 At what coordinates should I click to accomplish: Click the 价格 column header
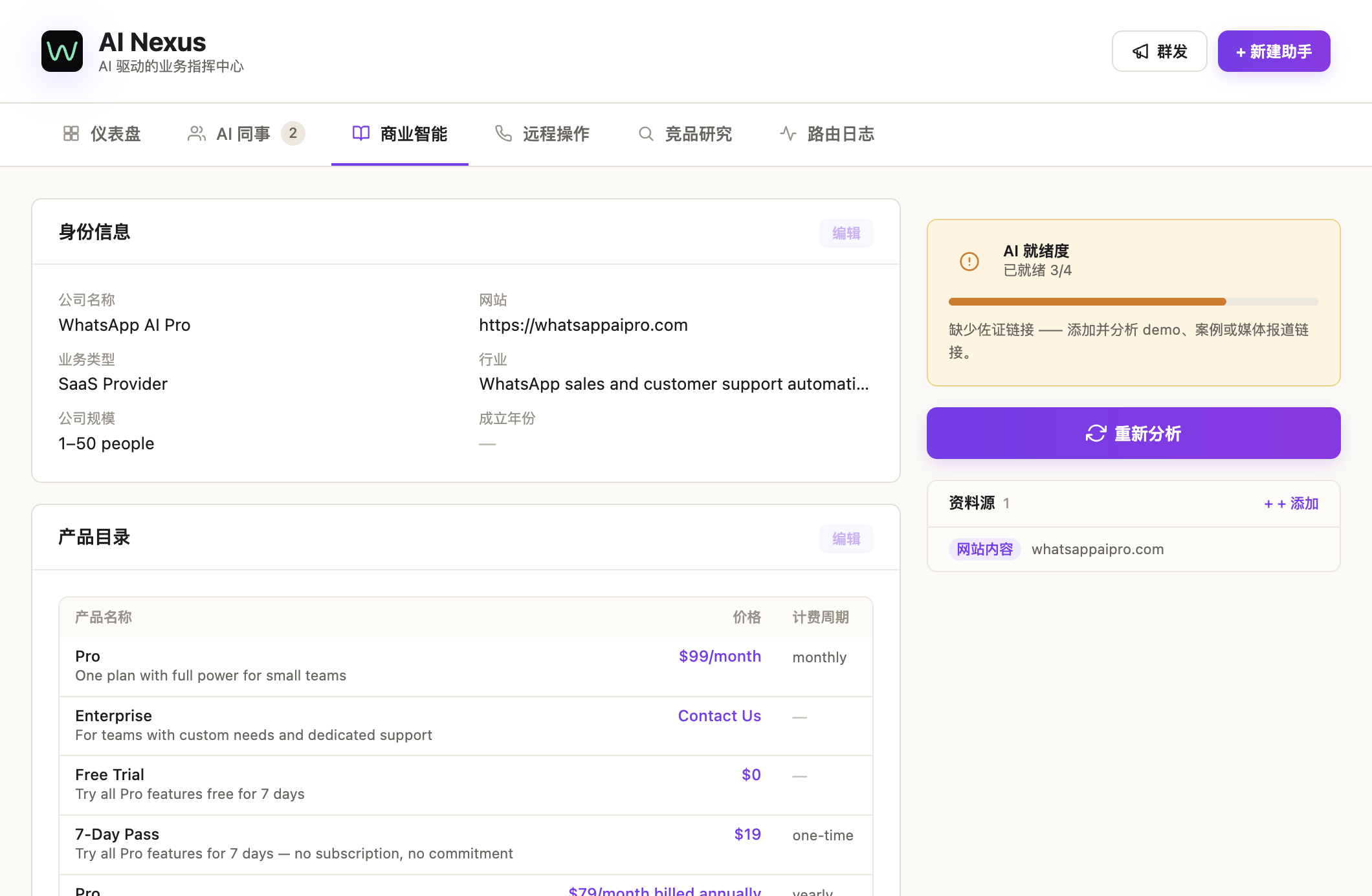(747, 617)
